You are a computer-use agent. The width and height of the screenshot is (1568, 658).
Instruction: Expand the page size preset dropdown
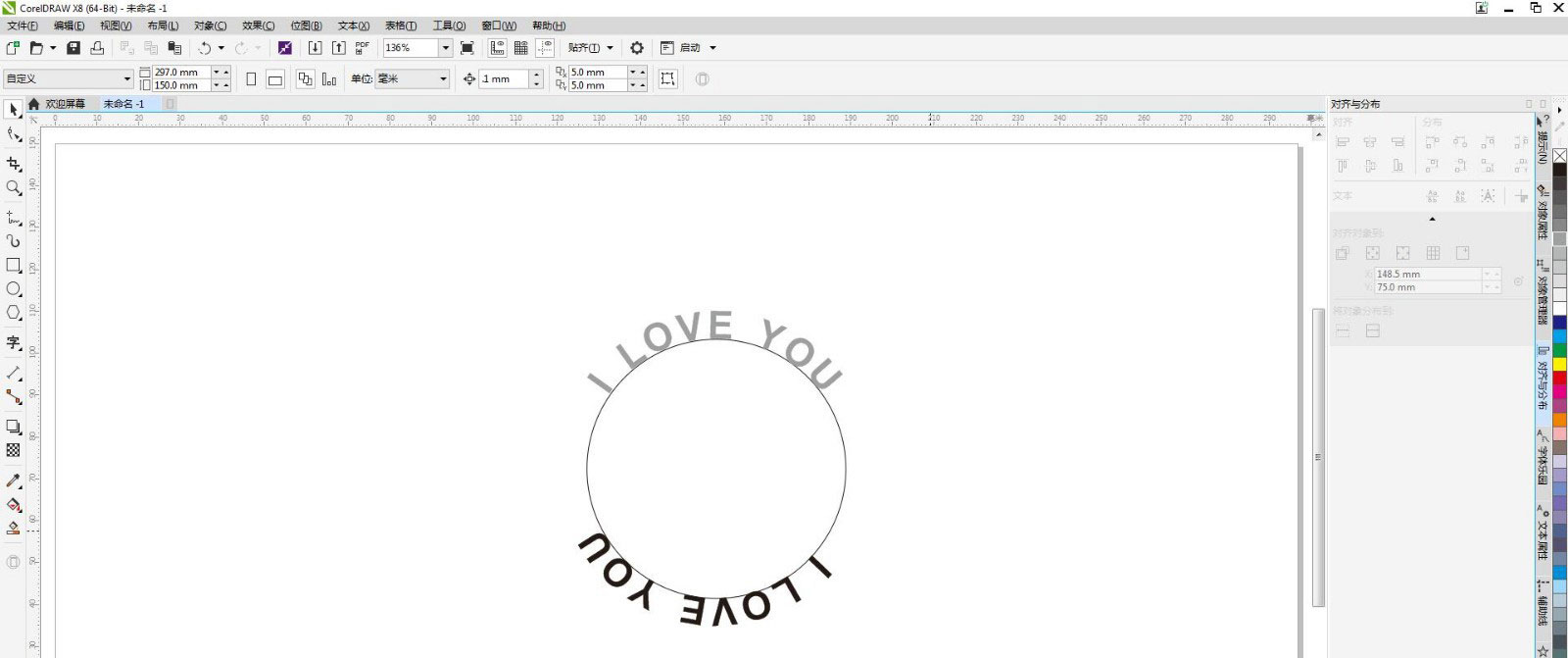(x=126, y=79)
